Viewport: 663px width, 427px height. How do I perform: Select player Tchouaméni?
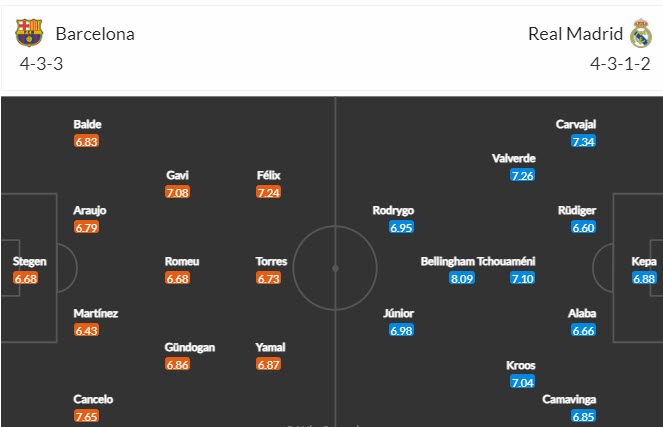pyautogui.click(x=507, y=262)
